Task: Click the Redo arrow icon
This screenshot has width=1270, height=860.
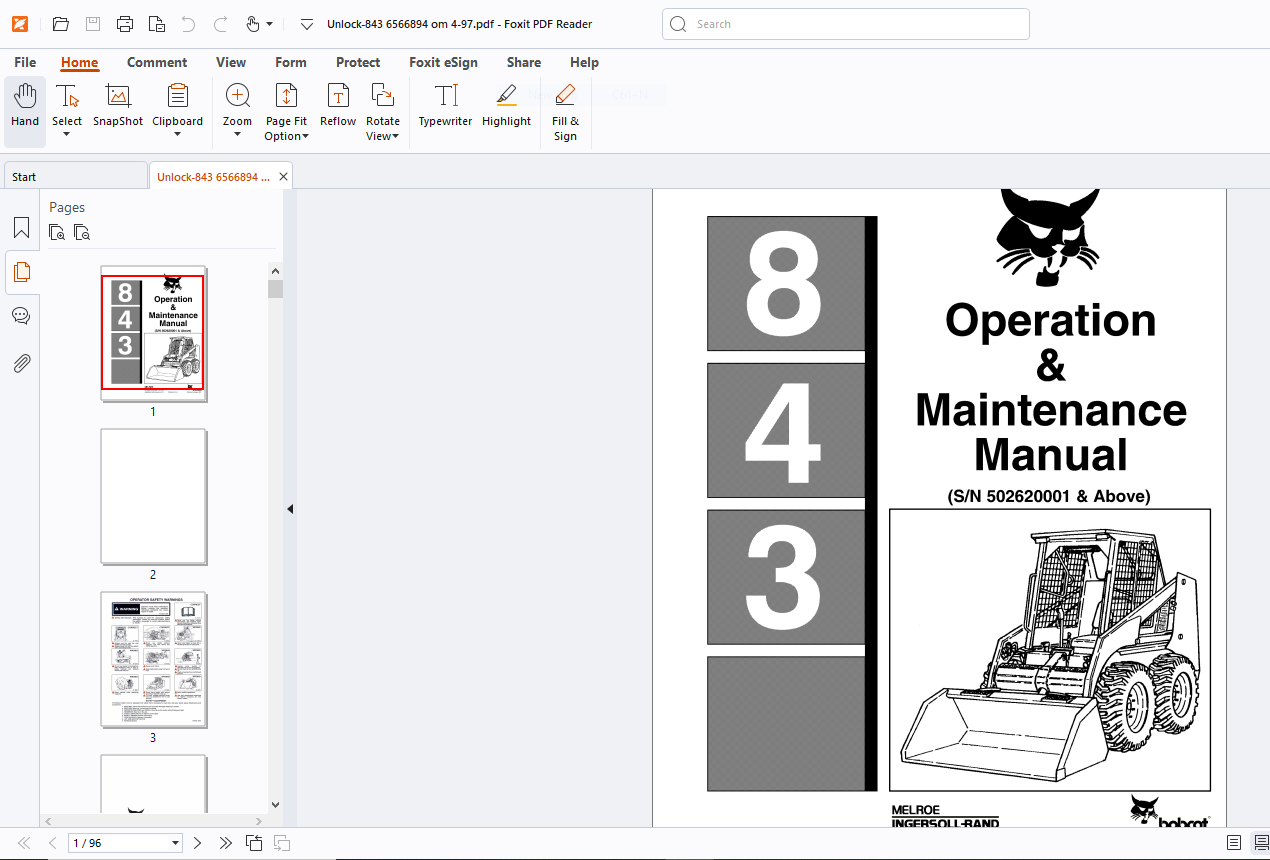Action: point(221,24)
